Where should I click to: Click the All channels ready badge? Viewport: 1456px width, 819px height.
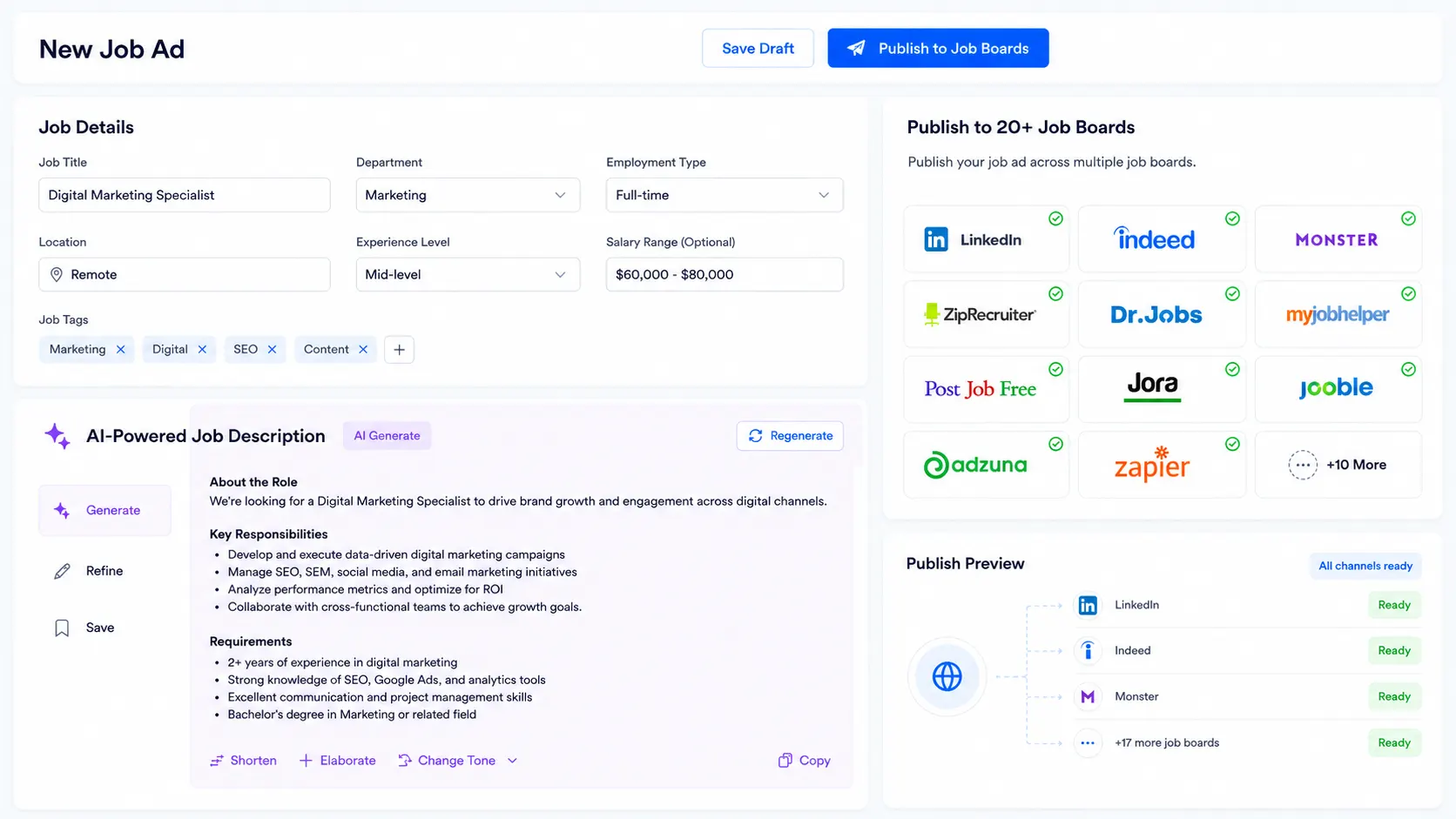coord(1365,566)
